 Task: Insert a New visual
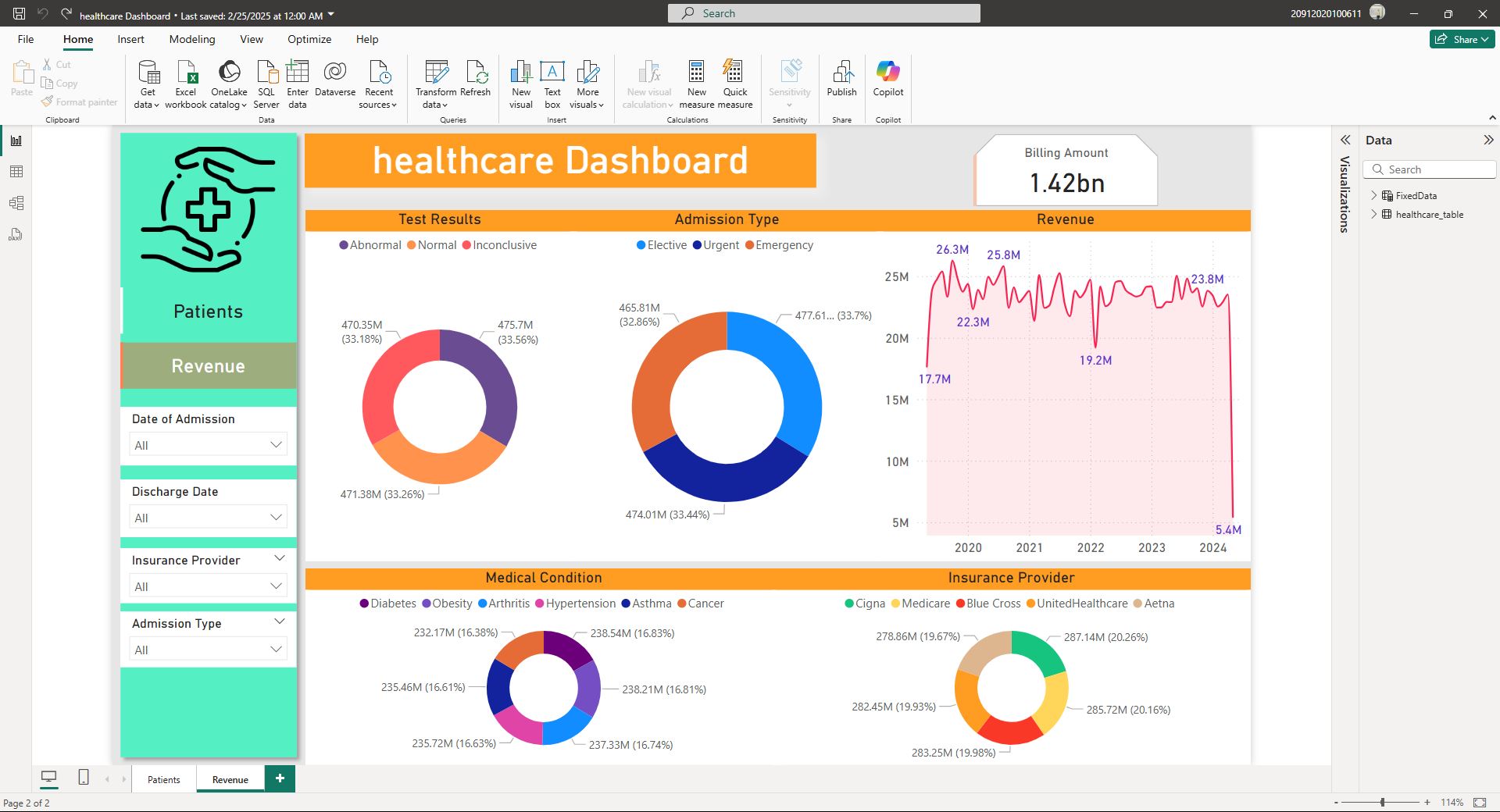pyautogui.click(x=520, y=84)
